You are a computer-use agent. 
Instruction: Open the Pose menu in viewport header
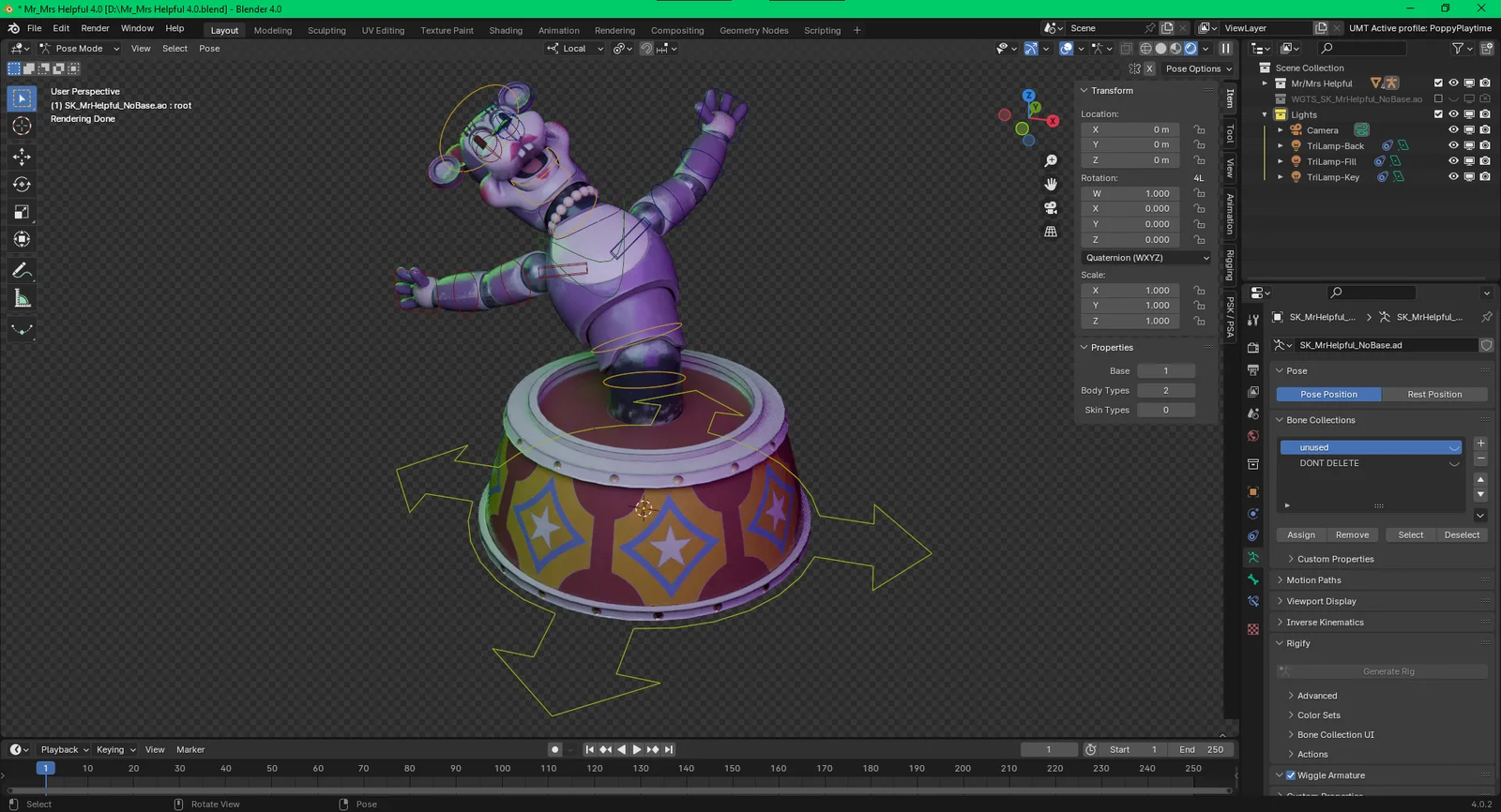pyautogui.click(x=209, y=49)
